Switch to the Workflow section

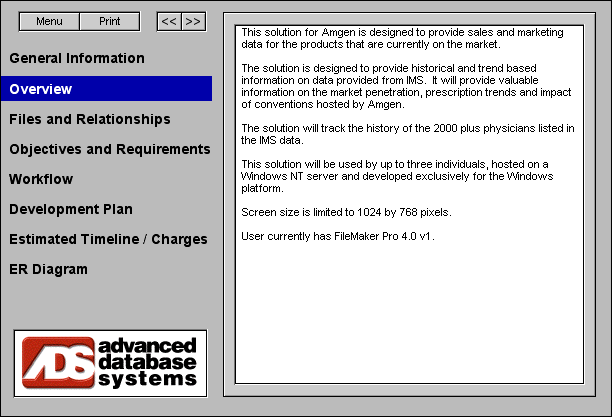point(41,179)
